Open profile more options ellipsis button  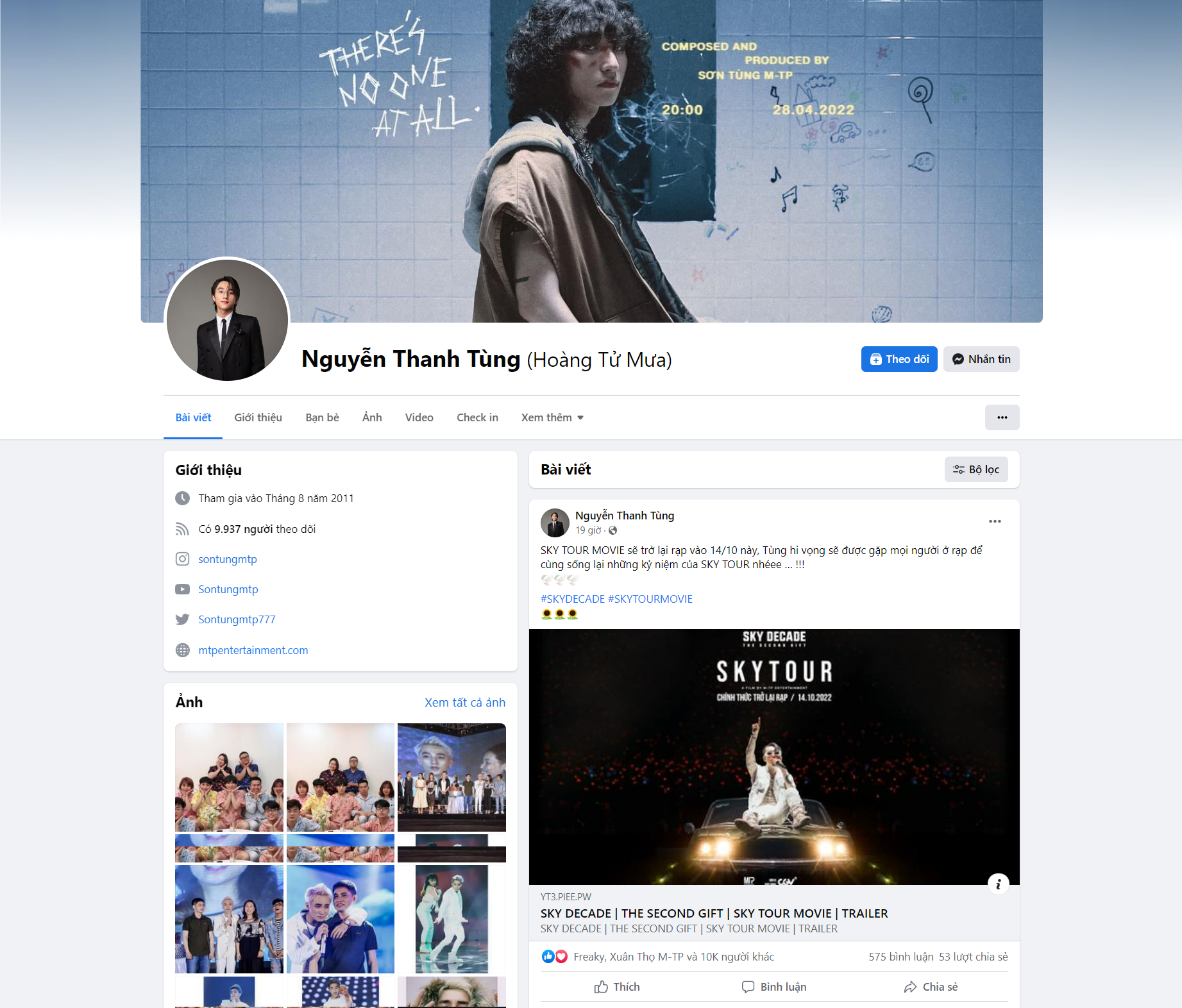click(x=1002, y=417)
